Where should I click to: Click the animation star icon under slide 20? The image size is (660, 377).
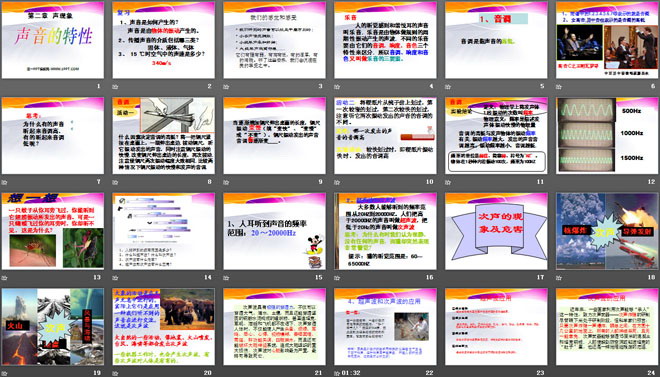[x=115, y=373]
